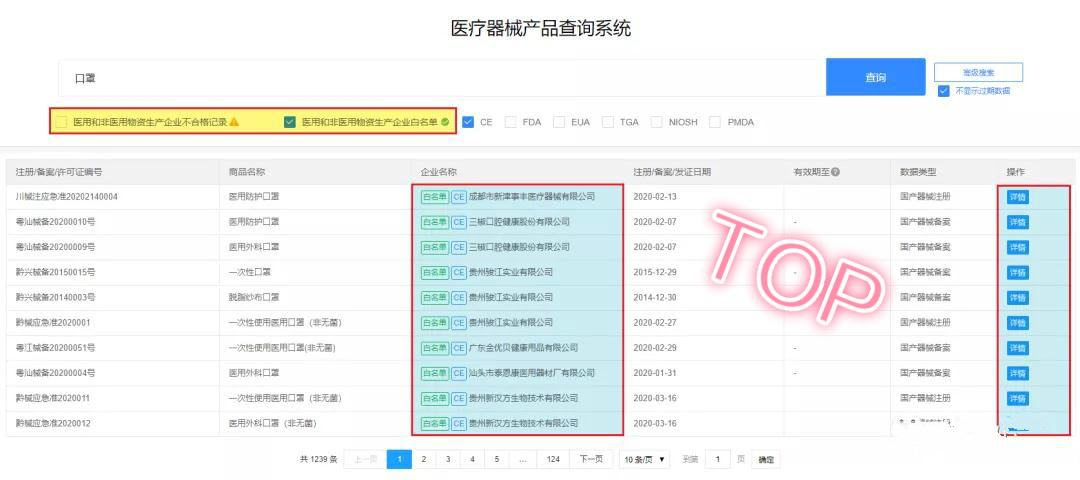Click the CE badge in row 黔械应急准2020001
Screen dimensions: 1080x480
[459, 322]
